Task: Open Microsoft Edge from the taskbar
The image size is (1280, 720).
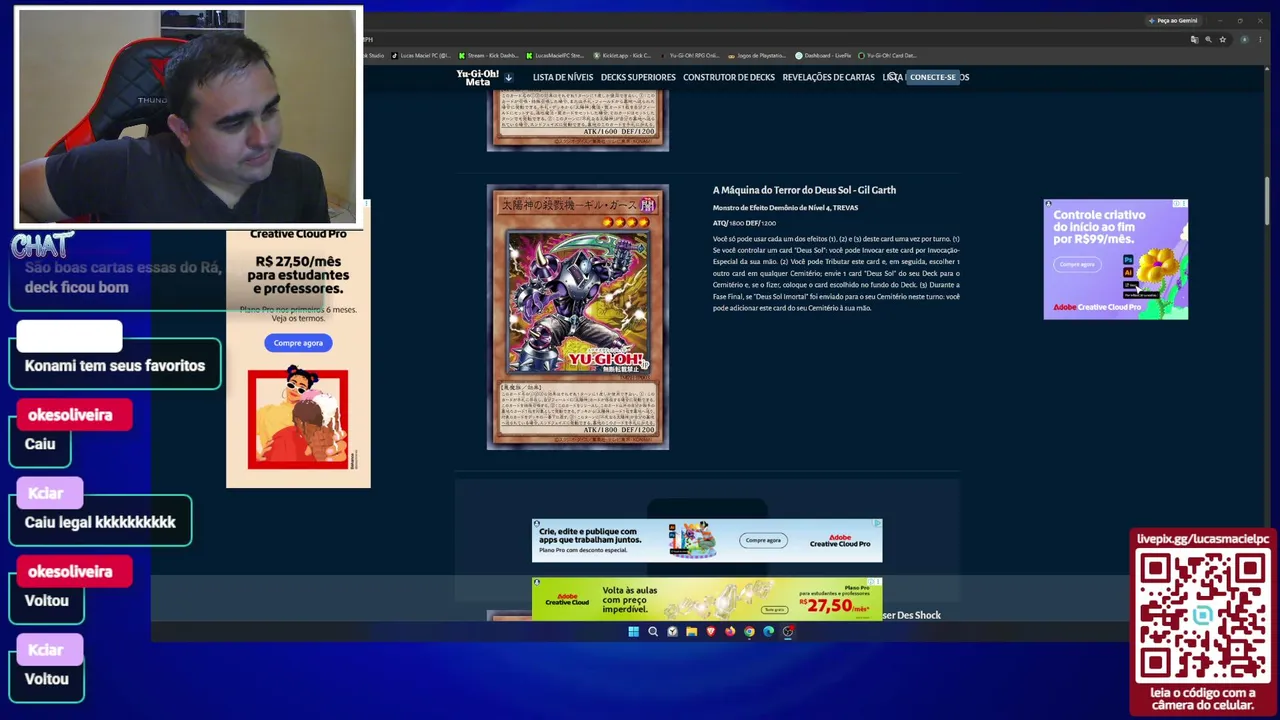Action: [768, 631]
